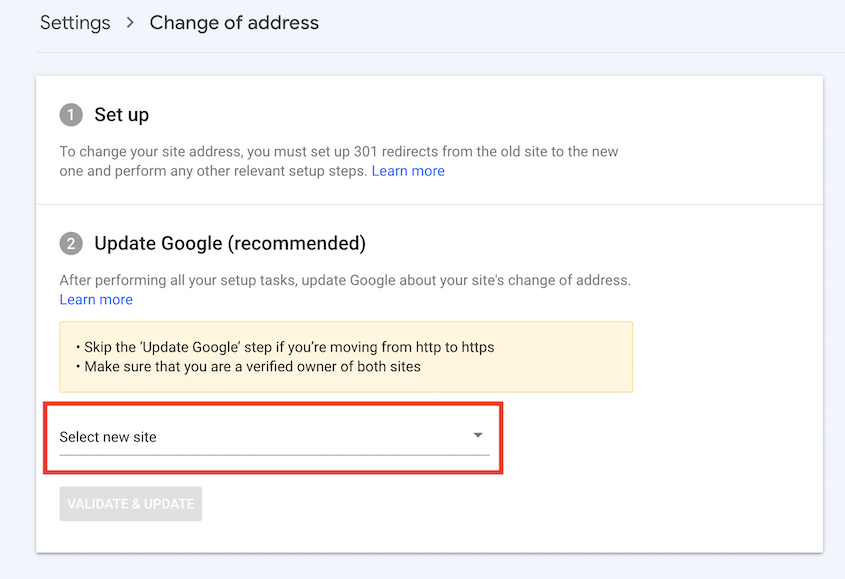Click the Select new site input field
Image resolution: width=845 pixels, height=579 pixels.
click(x=200, y=437)
